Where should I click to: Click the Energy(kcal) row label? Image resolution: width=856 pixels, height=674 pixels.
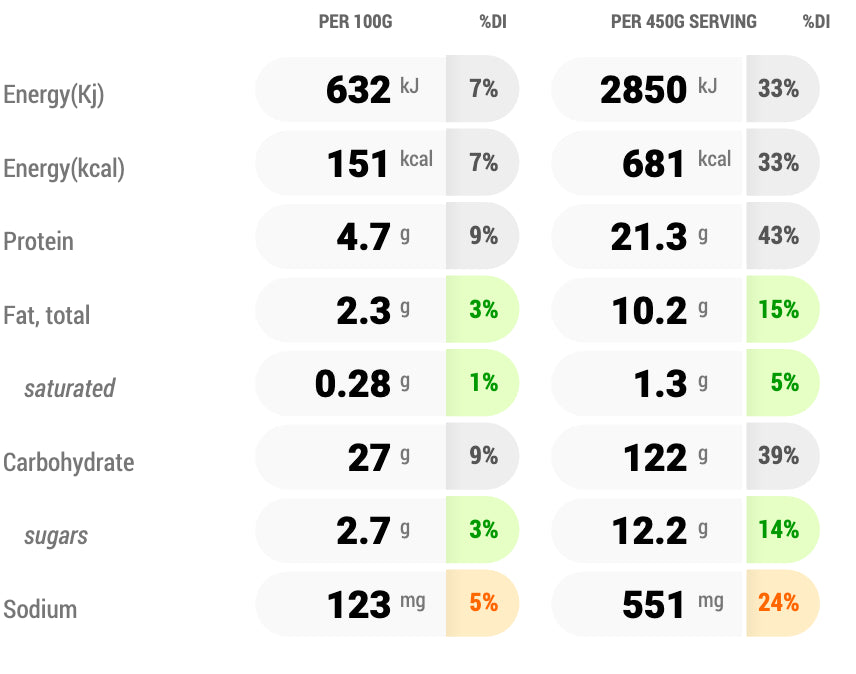[x=64, y=169]
